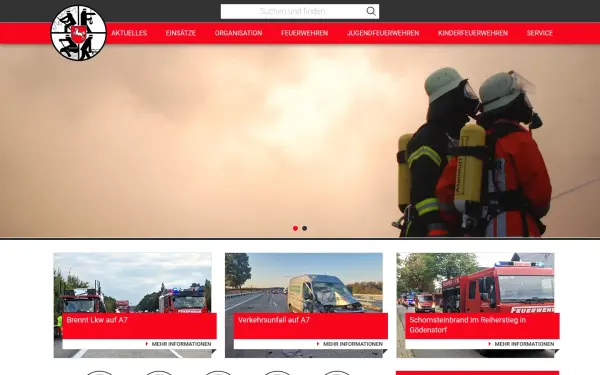Click 'Schornsteinbrand im Reiherstieg in Gödenstorf' headline

point(467,325)
